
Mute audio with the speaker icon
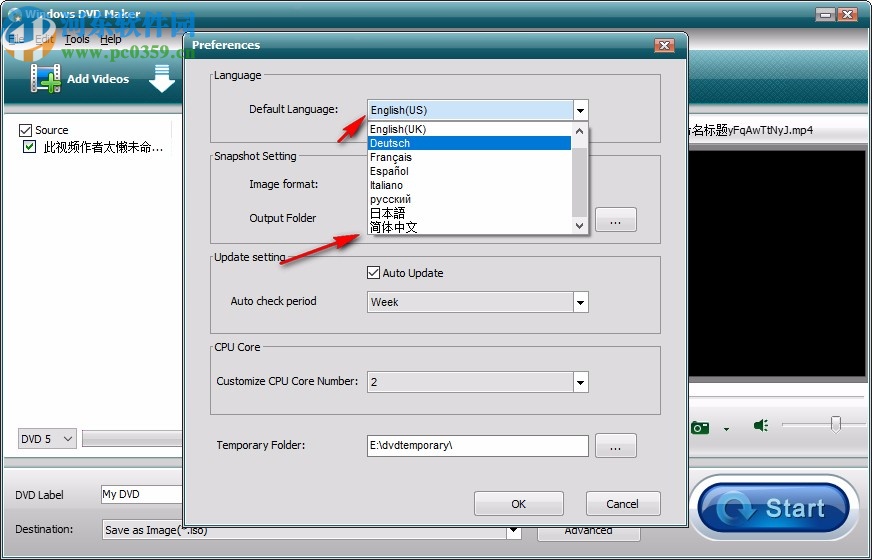(761, 426)
